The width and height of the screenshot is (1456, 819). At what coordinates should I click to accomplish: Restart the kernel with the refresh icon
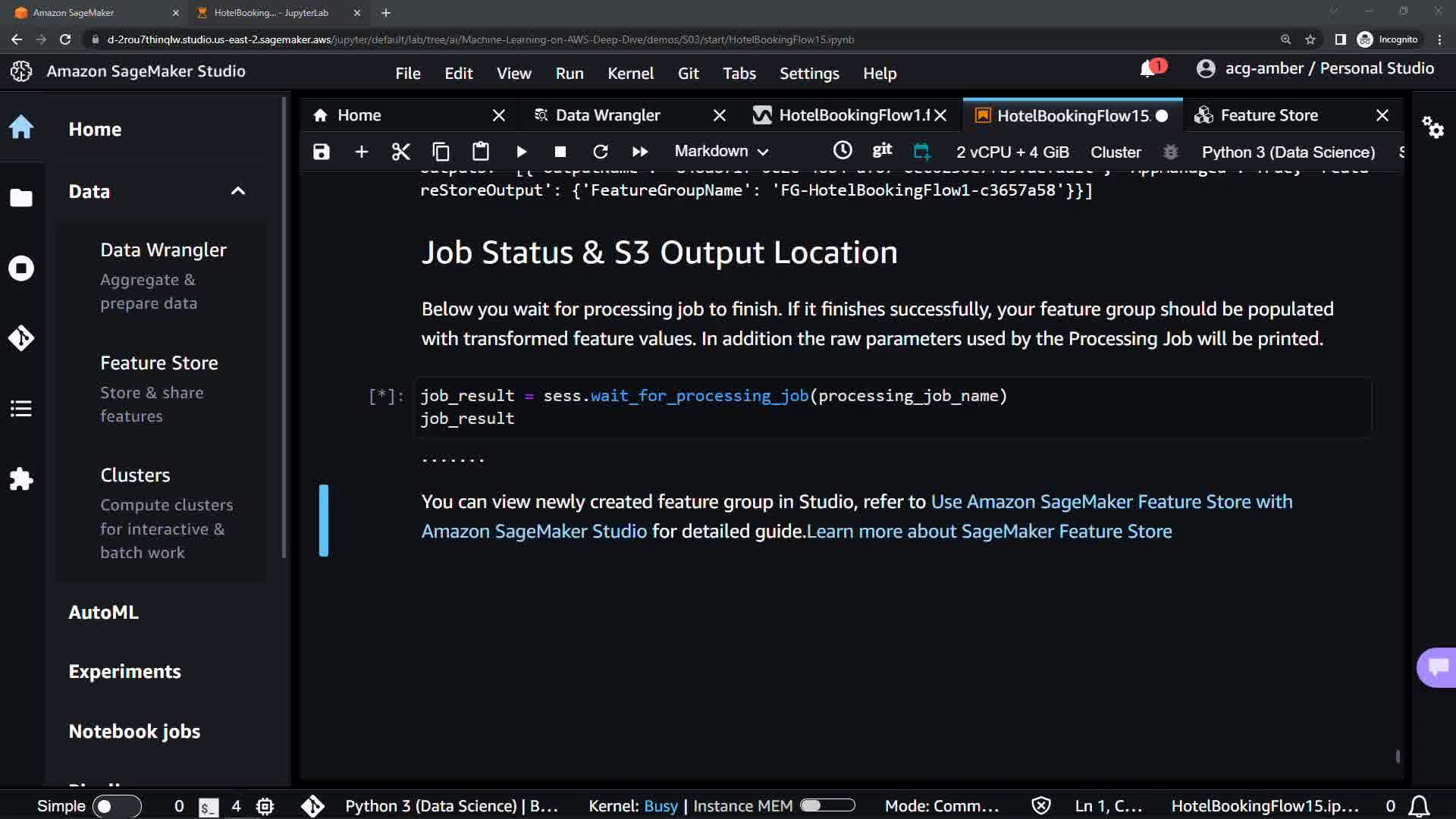(601, 152)
